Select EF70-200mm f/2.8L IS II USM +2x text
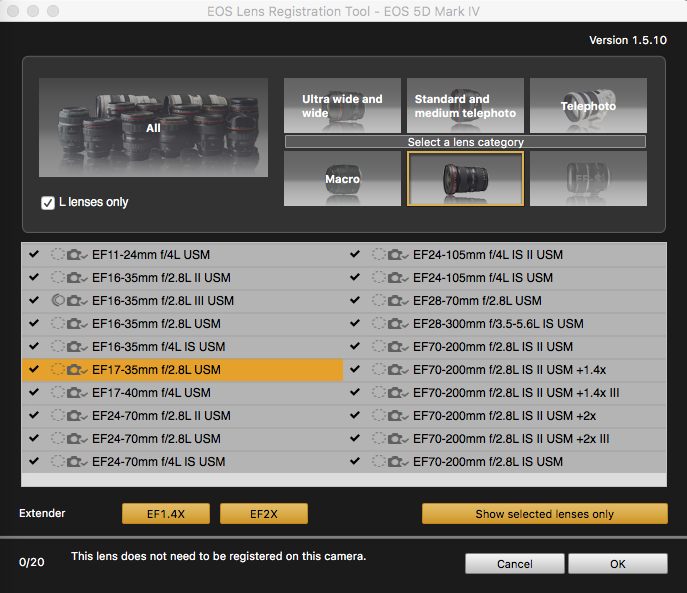 tap(505, 416)
